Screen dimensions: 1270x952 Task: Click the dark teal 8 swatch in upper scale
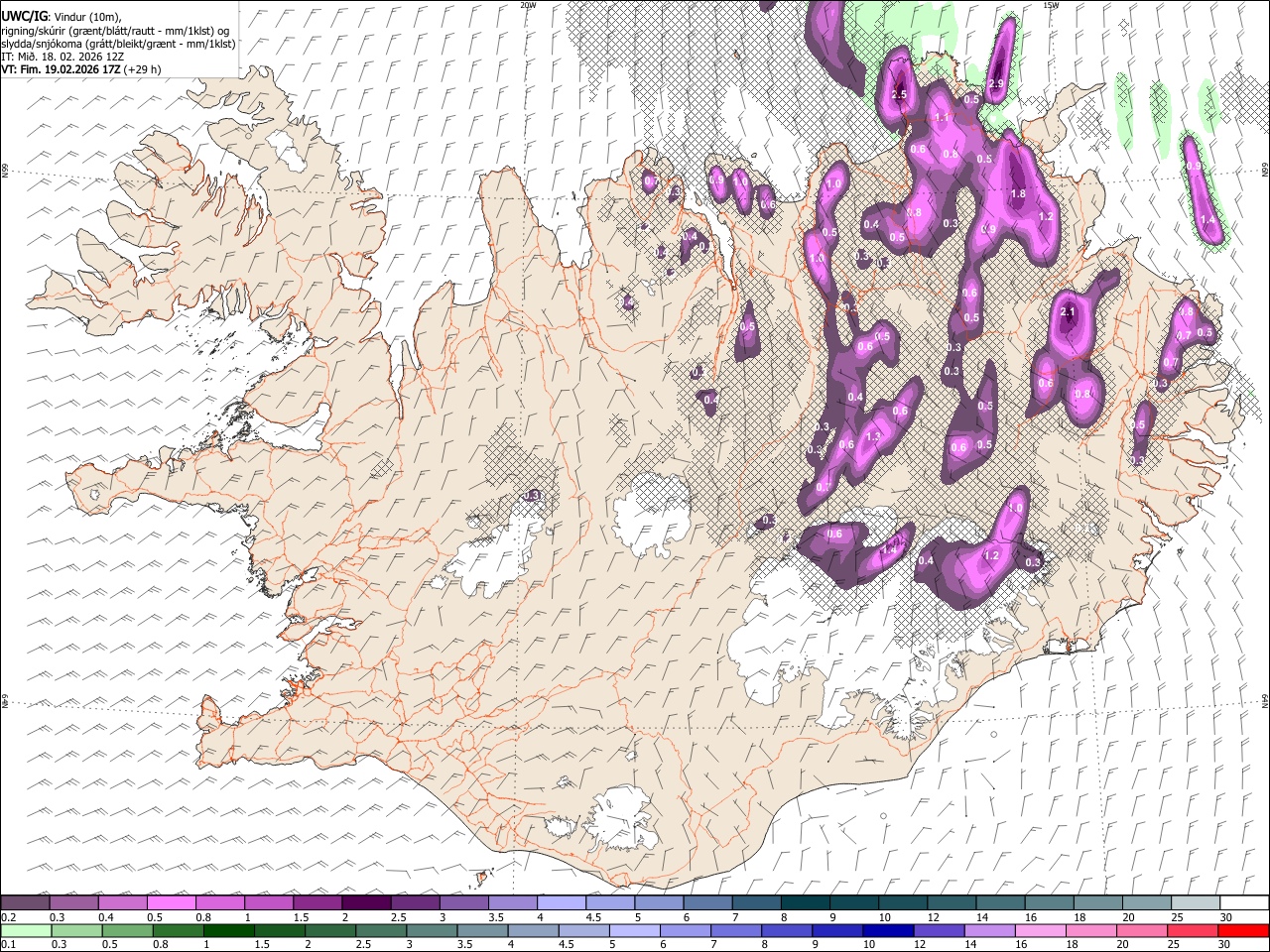pos(806,903)
